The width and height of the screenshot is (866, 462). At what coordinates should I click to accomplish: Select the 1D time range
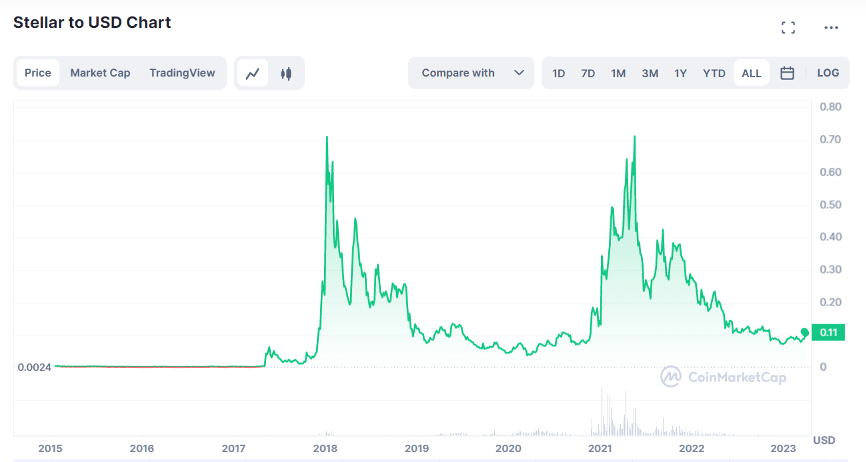pyautogui.click(x=558, y=73)
